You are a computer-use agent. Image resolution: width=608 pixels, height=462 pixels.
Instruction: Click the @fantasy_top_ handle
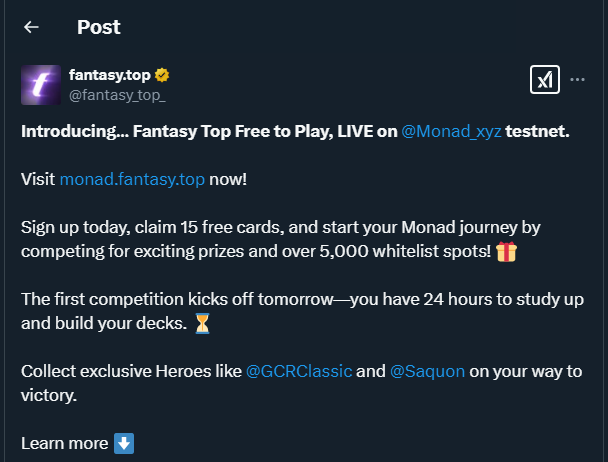click(x=117, y=94)
